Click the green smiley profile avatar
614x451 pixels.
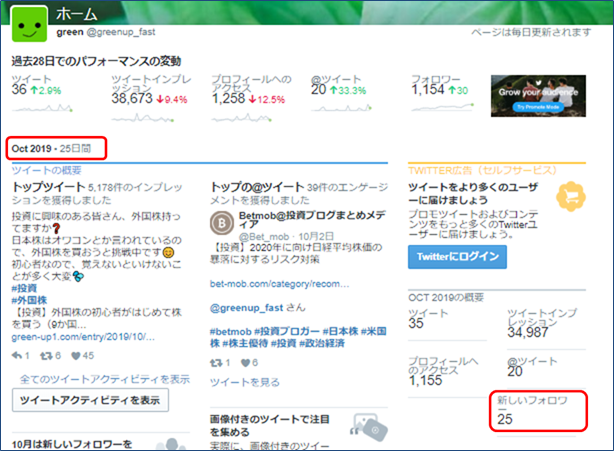pos(29,24)
